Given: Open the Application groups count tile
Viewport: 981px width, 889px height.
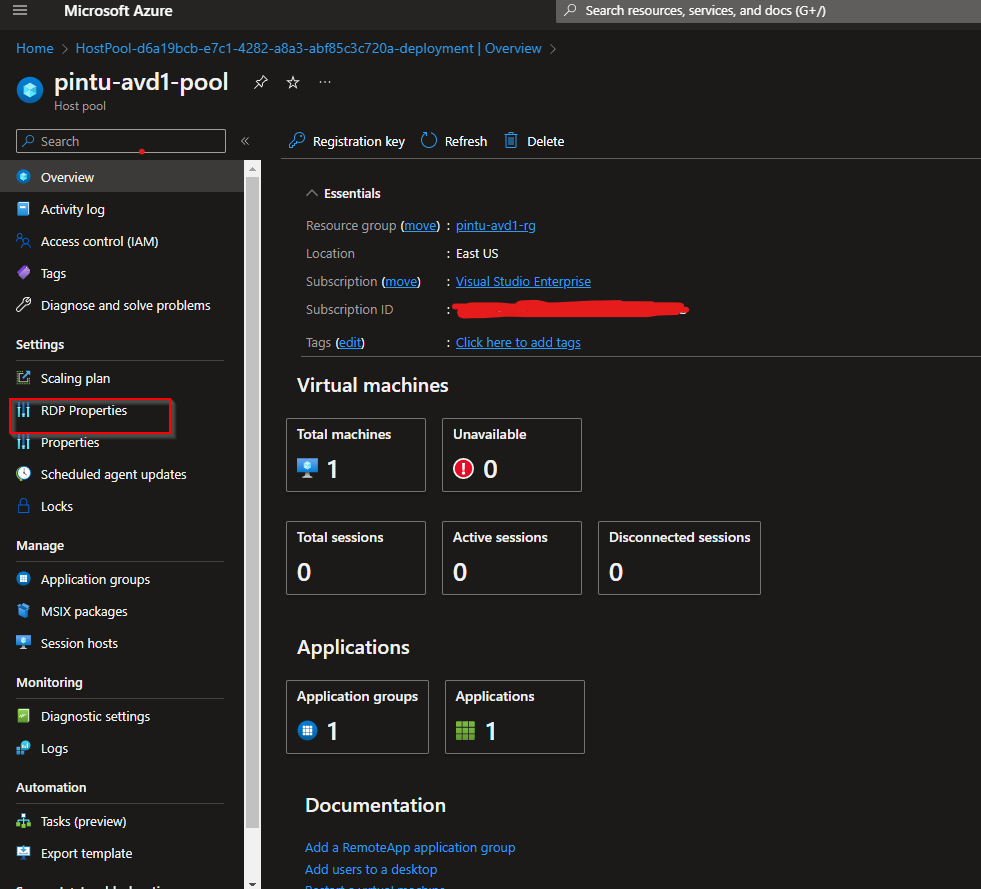Looking at the screenshot, I should (x=357, y=717).
